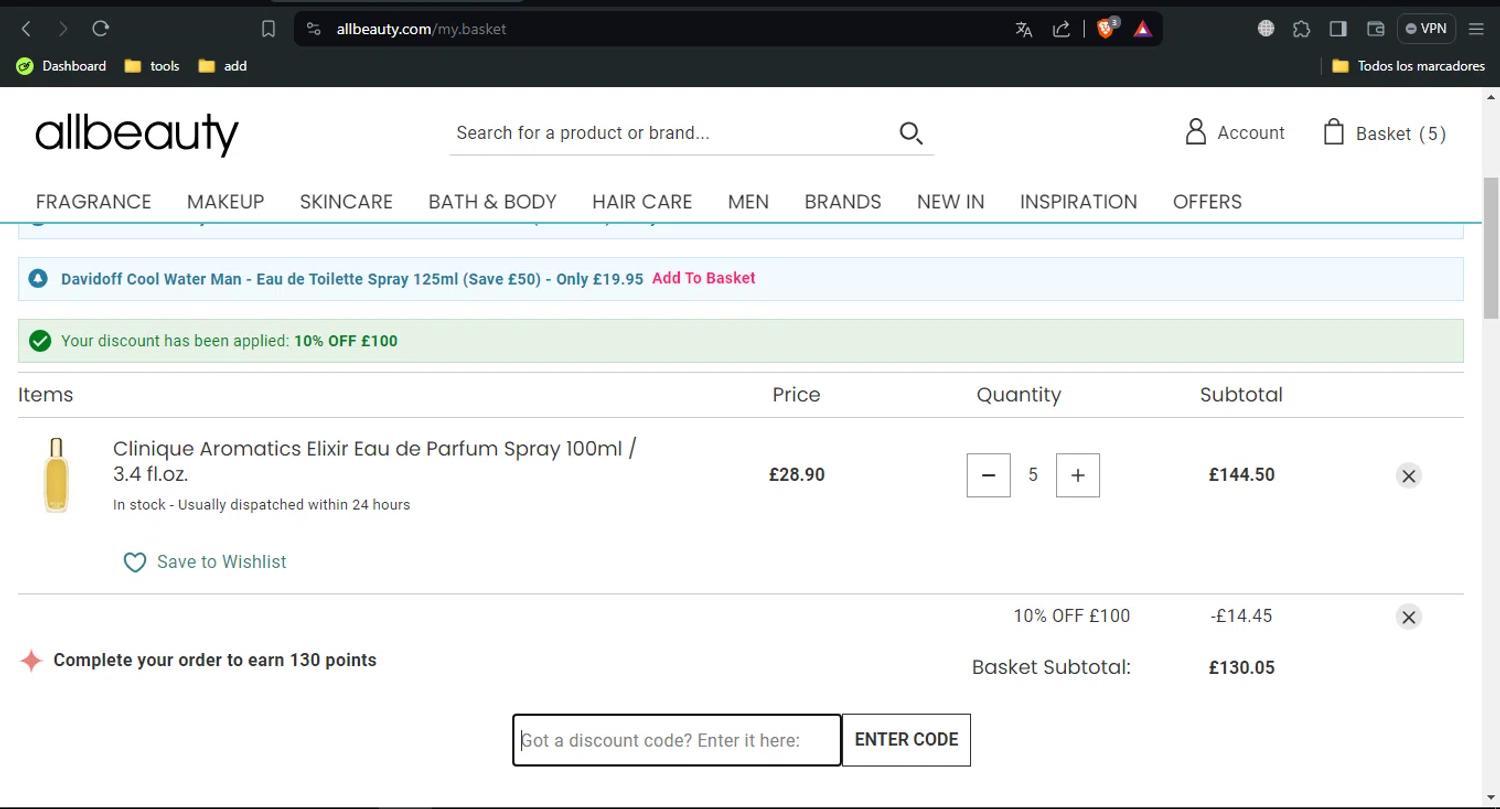
Task: Open the browser hamburger menu
Action: [x=1476, y=29]
